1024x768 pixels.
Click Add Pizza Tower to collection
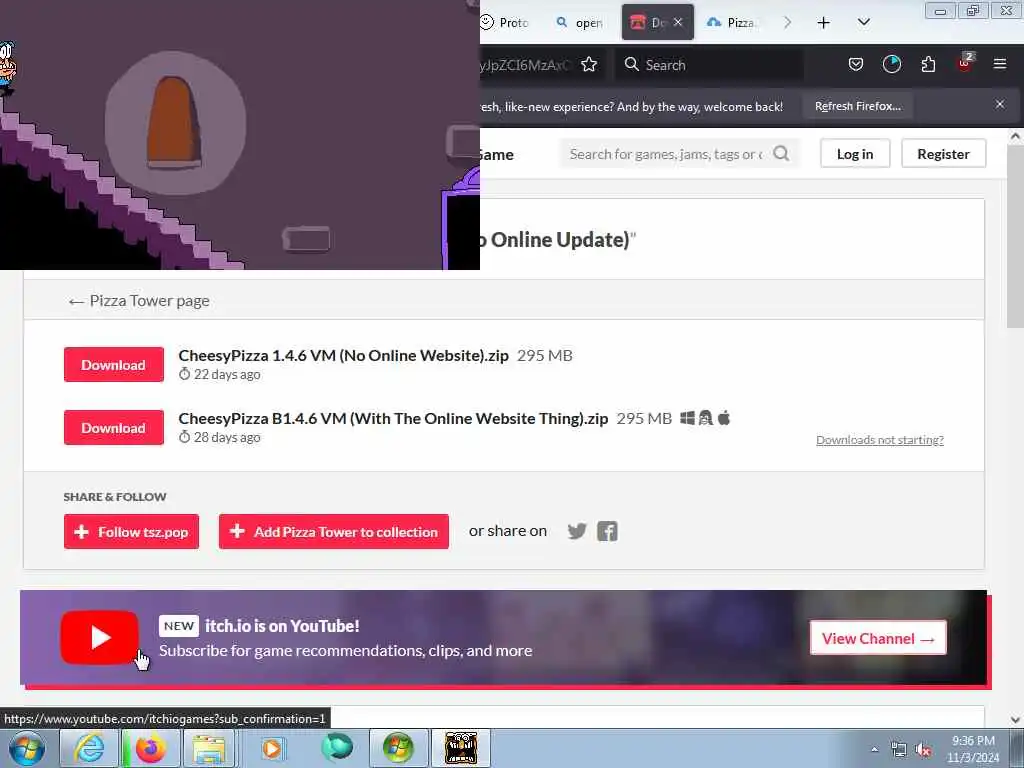click(334, 532)
